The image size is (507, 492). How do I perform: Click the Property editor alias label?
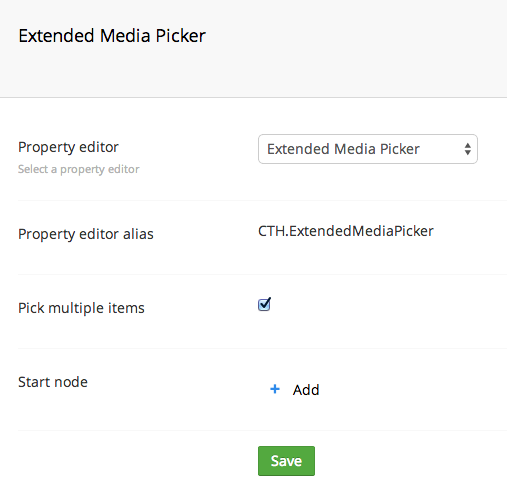[x=86, y=234]
